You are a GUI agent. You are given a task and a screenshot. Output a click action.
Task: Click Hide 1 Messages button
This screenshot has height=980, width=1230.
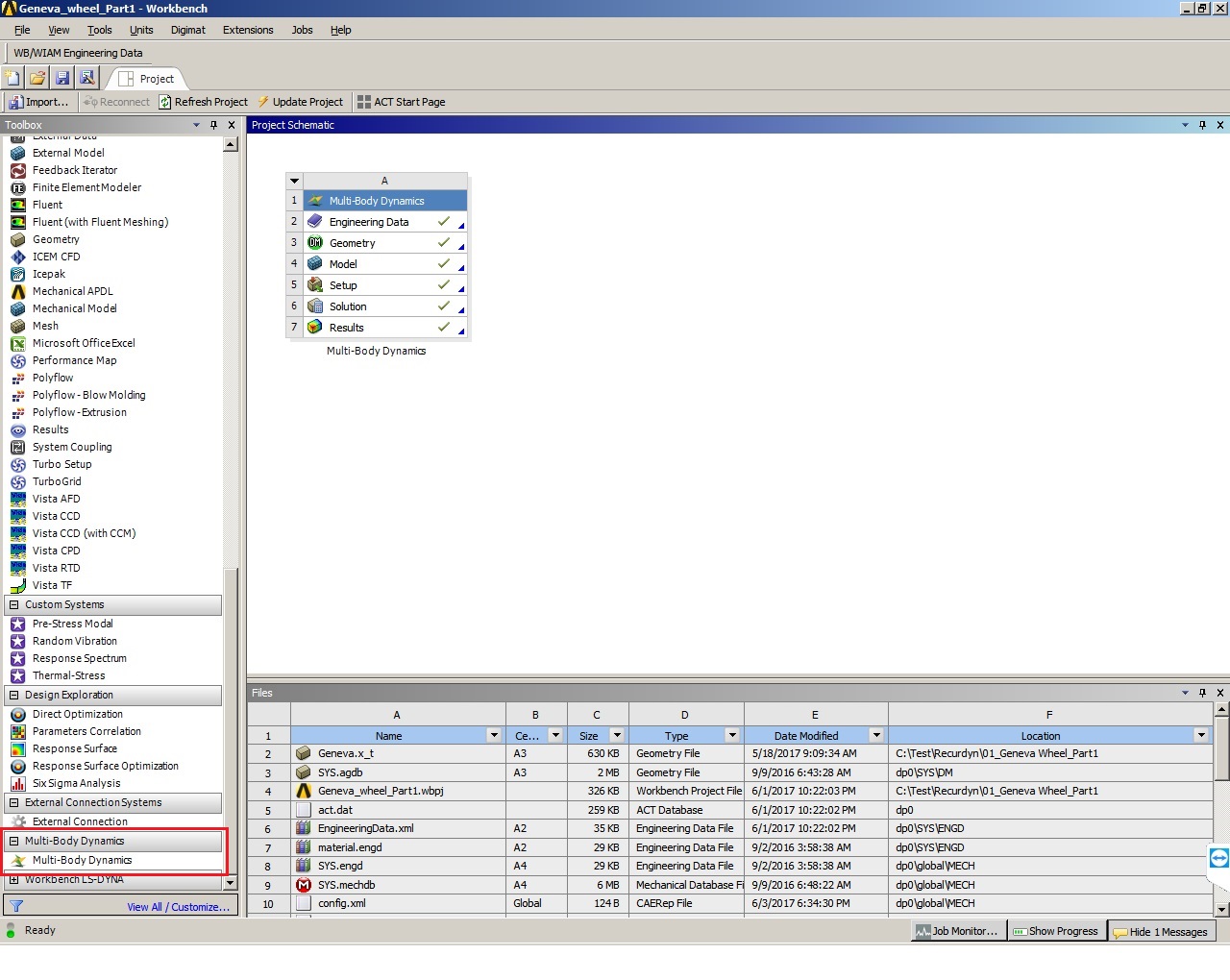tap(1162, 931)
